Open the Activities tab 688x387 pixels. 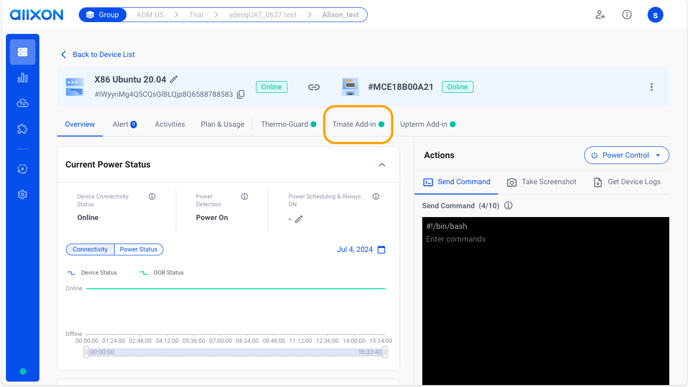pos(170,124)
